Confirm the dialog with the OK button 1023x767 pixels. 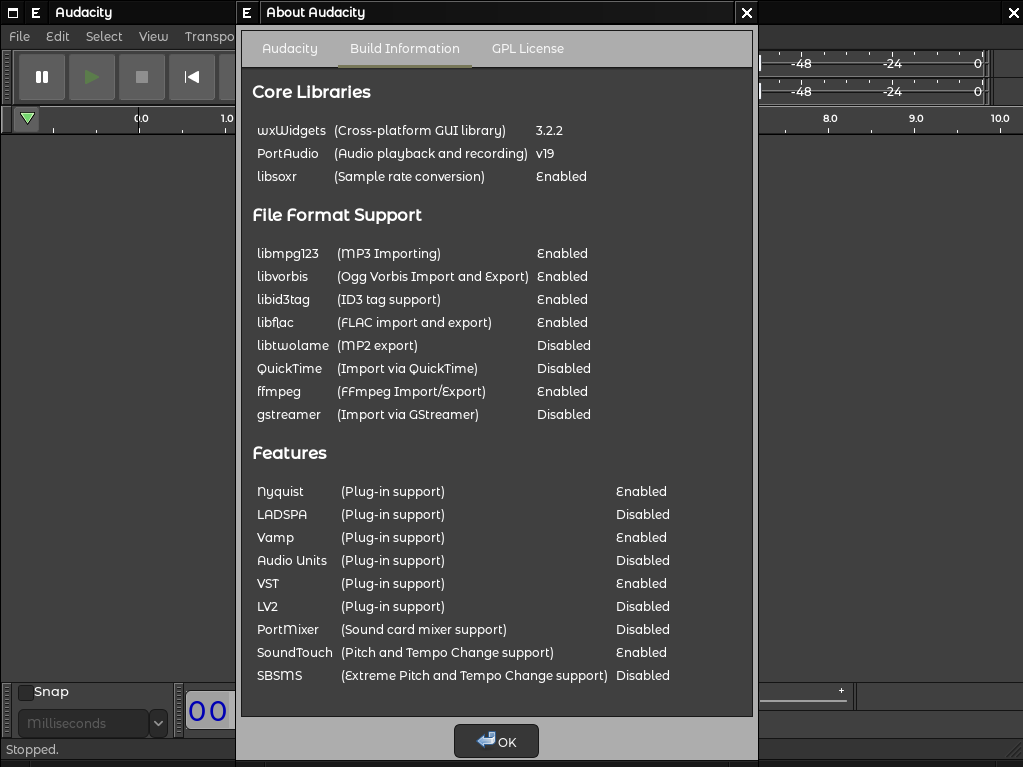496,741
